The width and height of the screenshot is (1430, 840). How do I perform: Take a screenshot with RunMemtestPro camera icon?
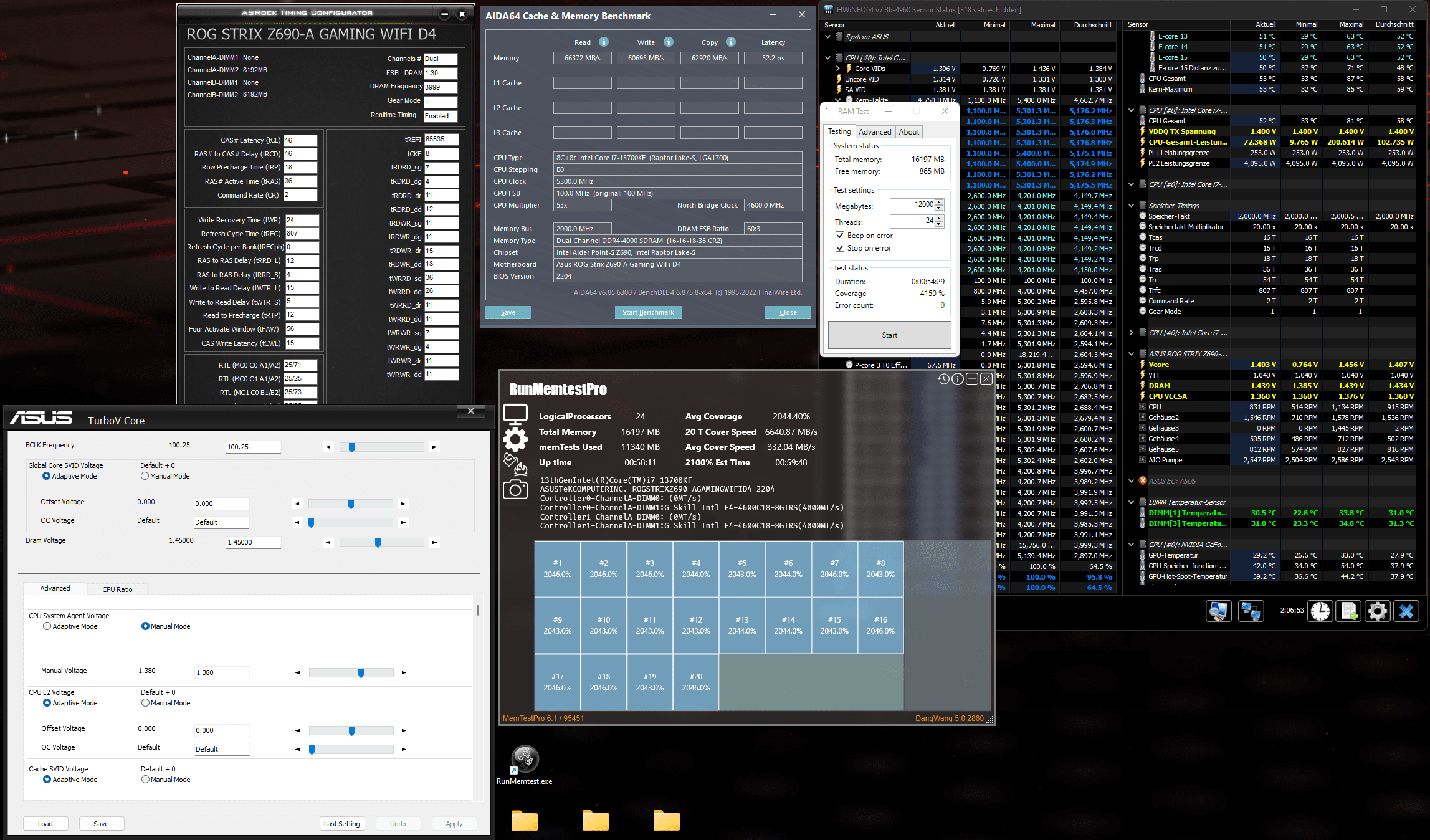515,490
